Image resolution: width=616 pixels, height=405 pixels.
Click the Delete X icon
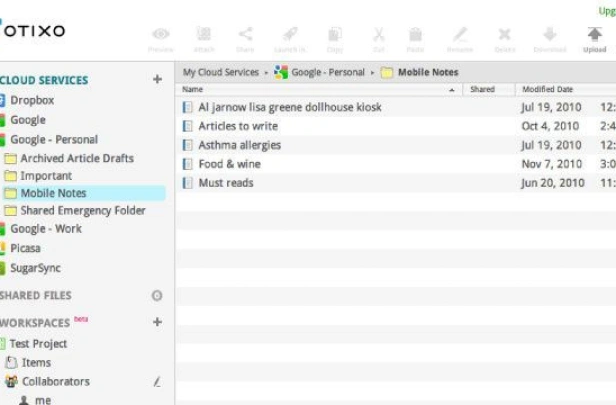pyautogui.click(x=504, y=35)
